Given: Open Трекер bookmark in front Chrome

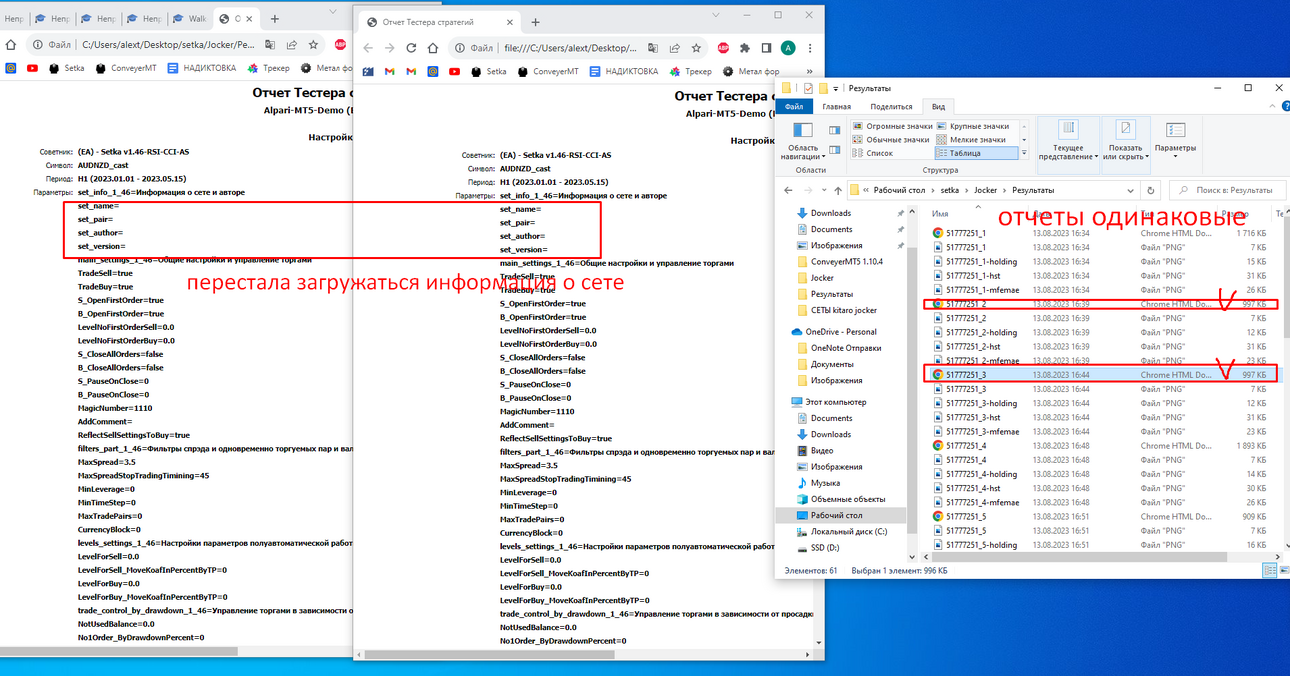Looking at the screenshot, I should (691, 71).
